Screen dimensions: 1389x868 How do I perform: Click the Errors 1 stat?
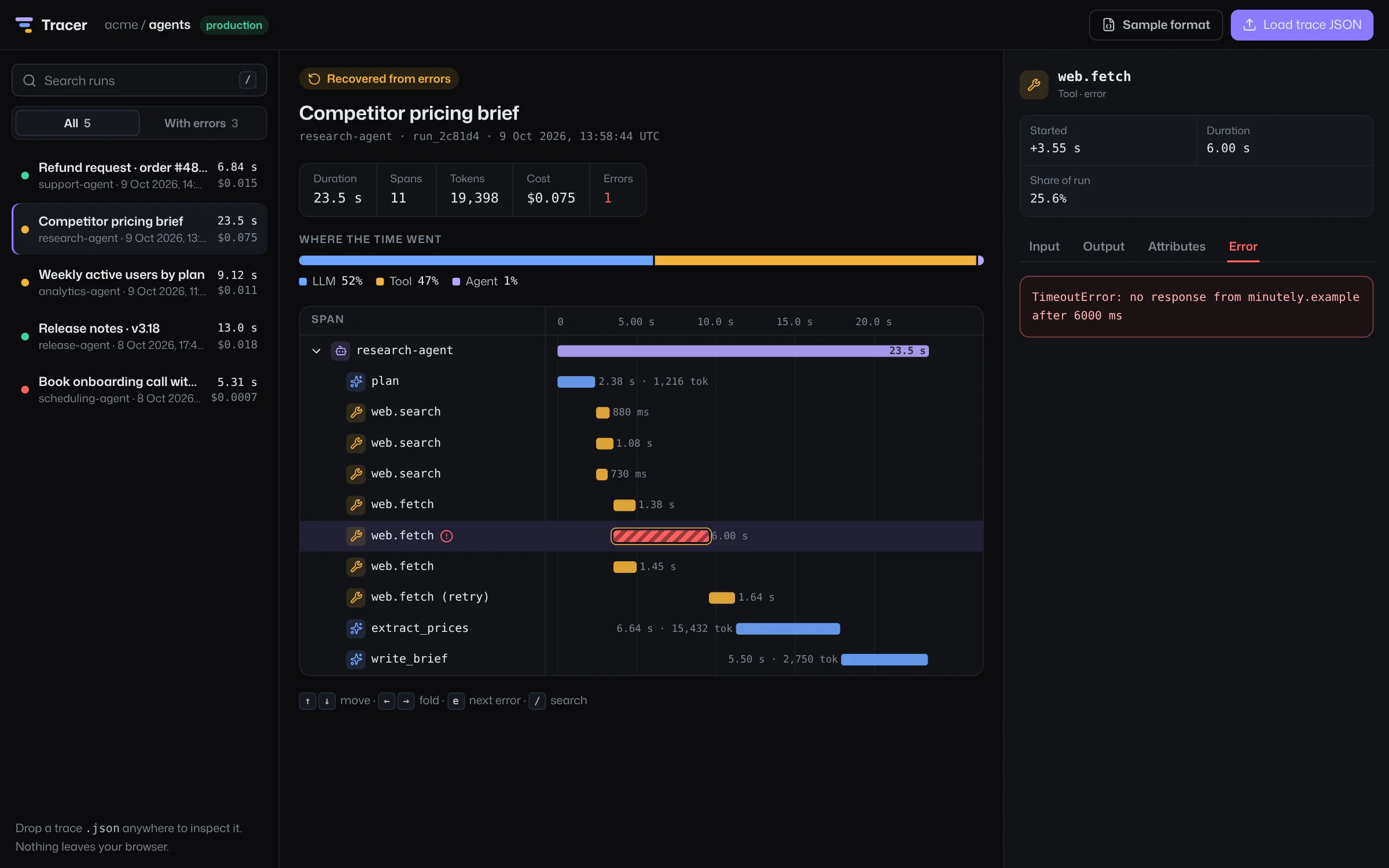pos(618,190)
